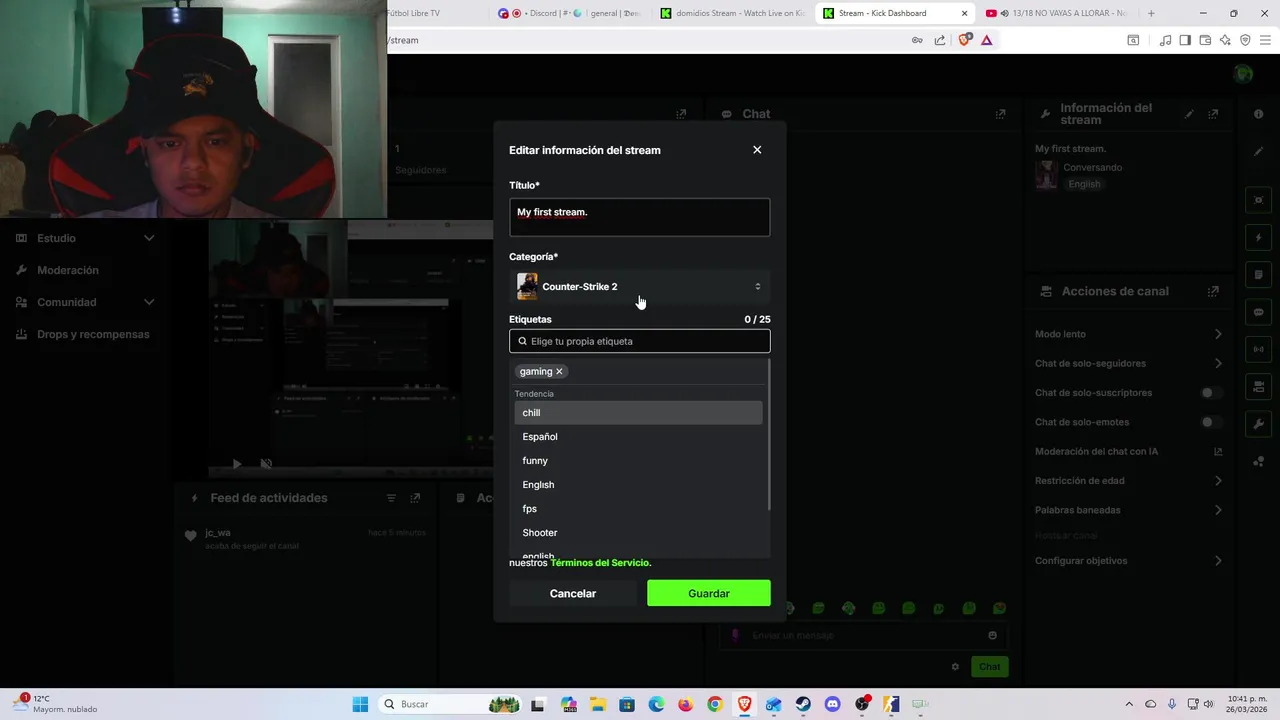Remove the gaming tag chip
Viewport: 1280px width, 720px height.
coord(559,371)
